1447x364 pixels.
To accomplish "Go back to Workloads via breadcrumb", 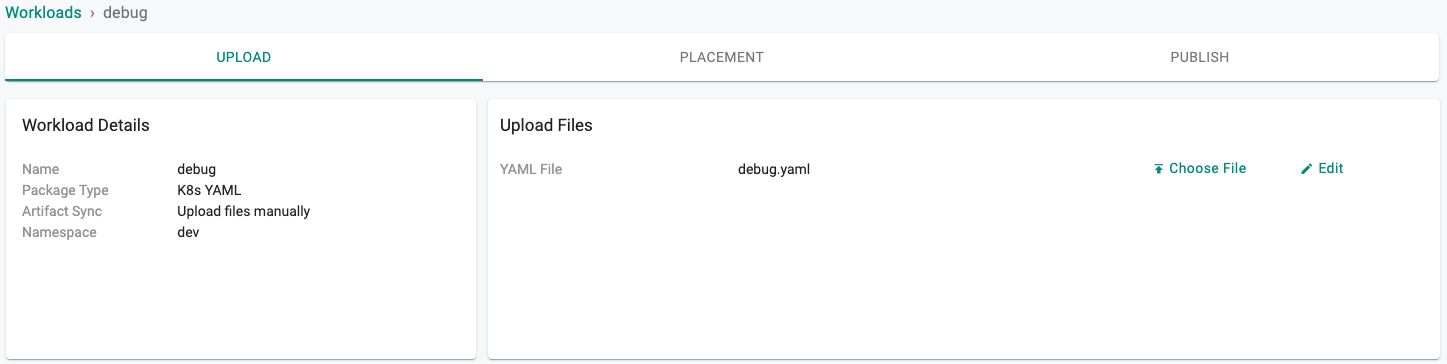I will click(x=43, y=13).
